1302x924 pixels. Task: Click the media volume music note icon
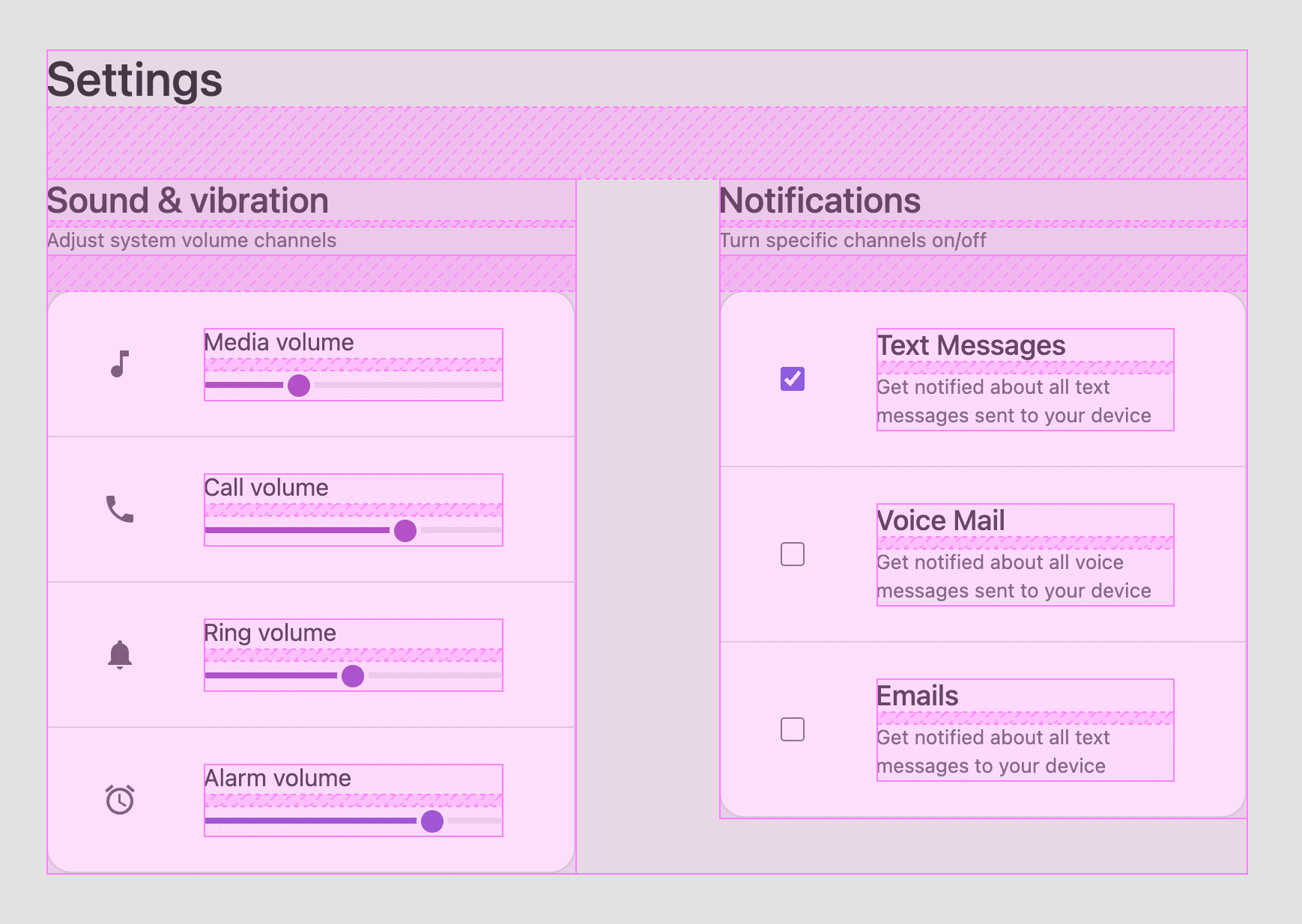[x=120, y=364]
